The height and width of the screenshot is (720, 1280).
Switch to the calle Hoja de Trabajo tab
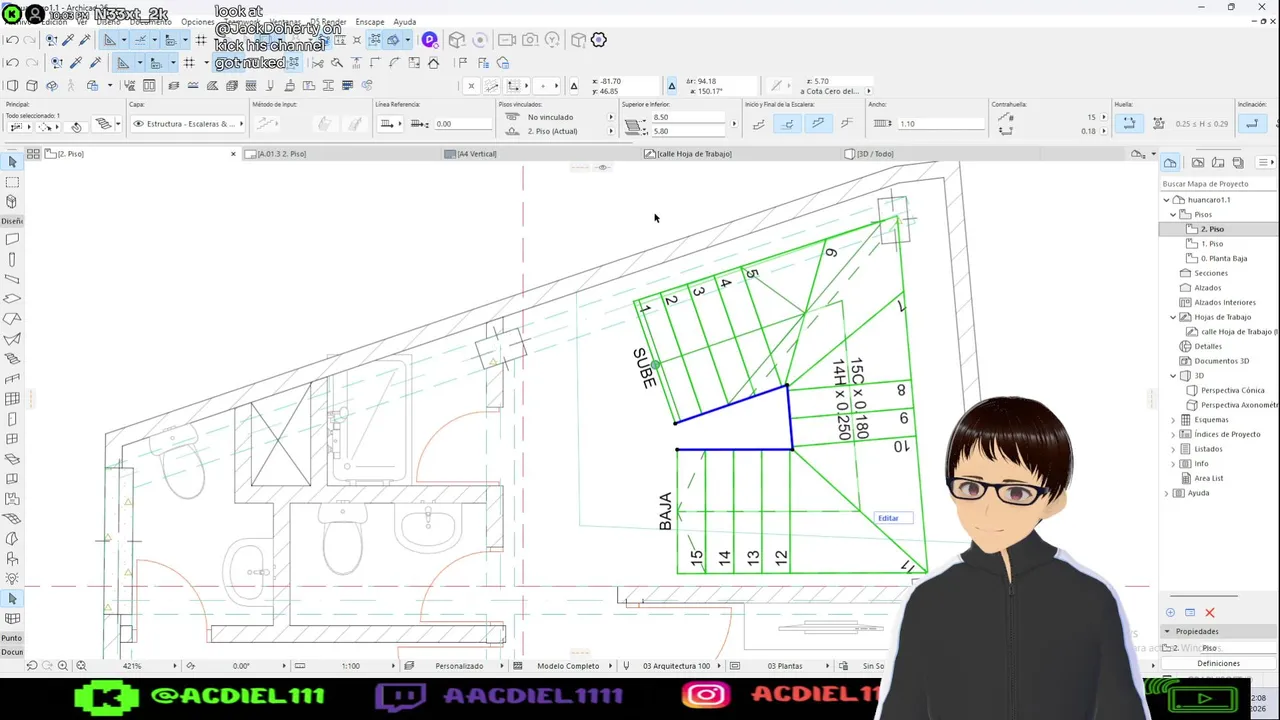tap(694, 154)
